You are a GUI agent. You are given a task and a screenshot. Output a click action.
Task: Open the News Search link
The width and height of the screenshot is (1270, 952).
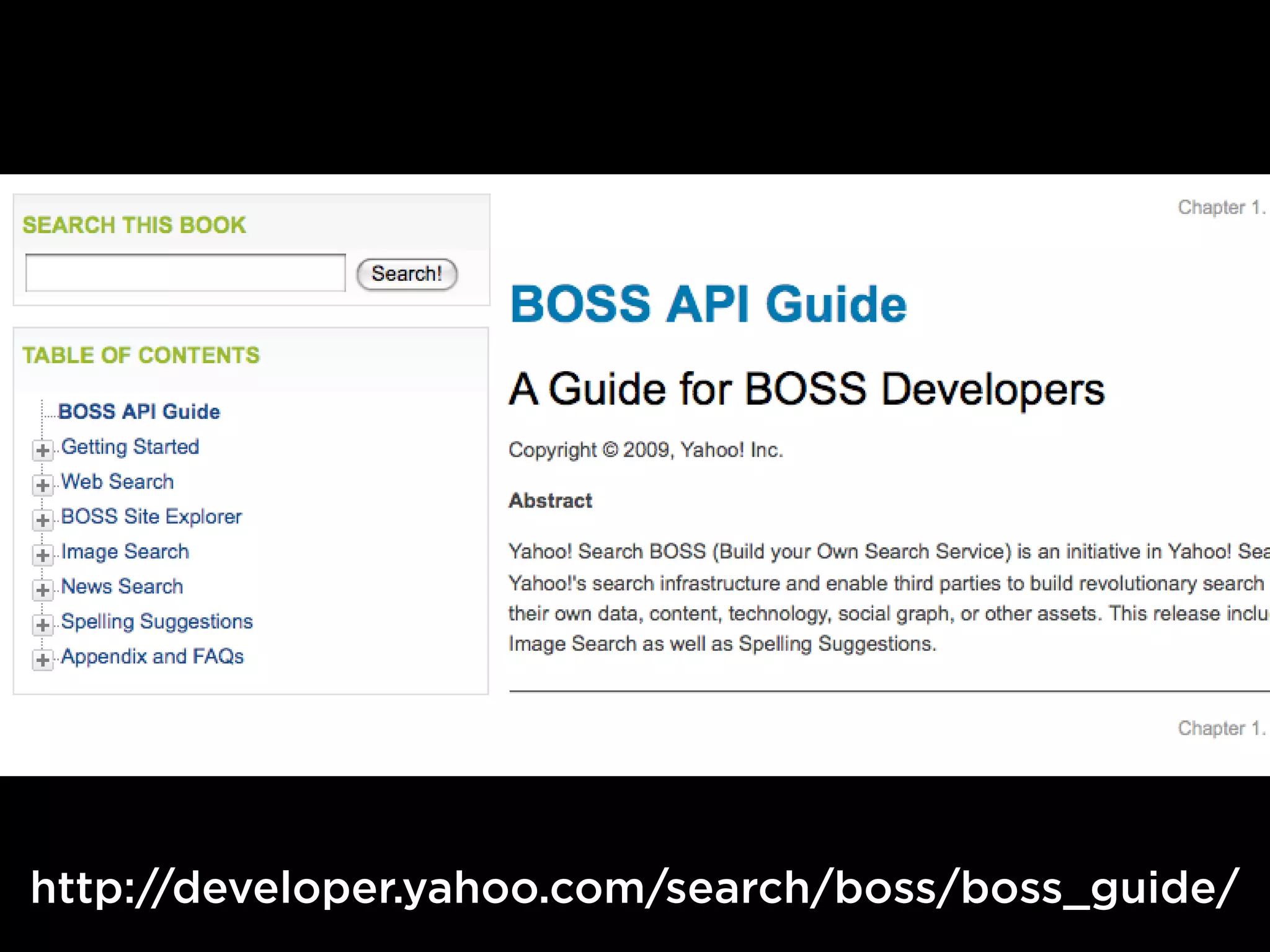point(122,586)
